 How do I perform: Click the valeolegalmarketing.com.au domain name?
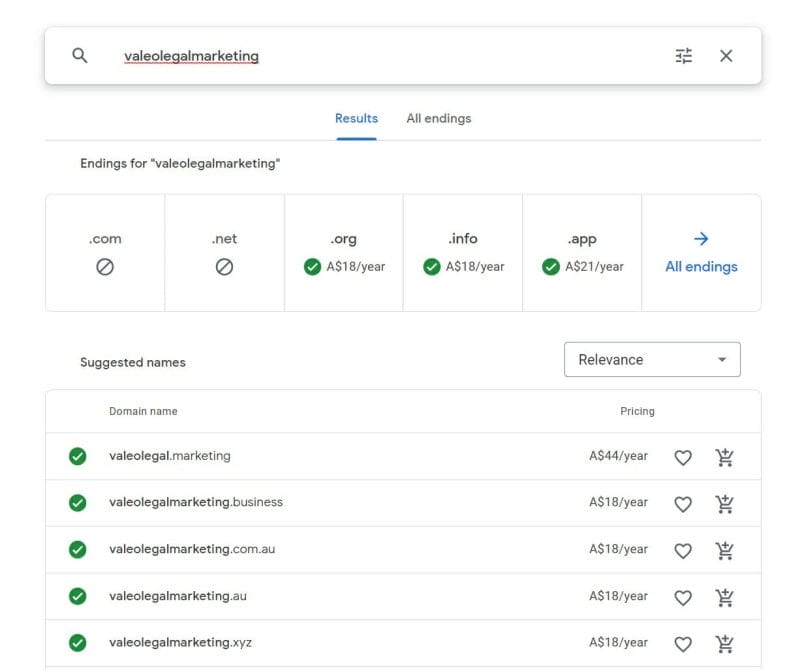[192, 549]
